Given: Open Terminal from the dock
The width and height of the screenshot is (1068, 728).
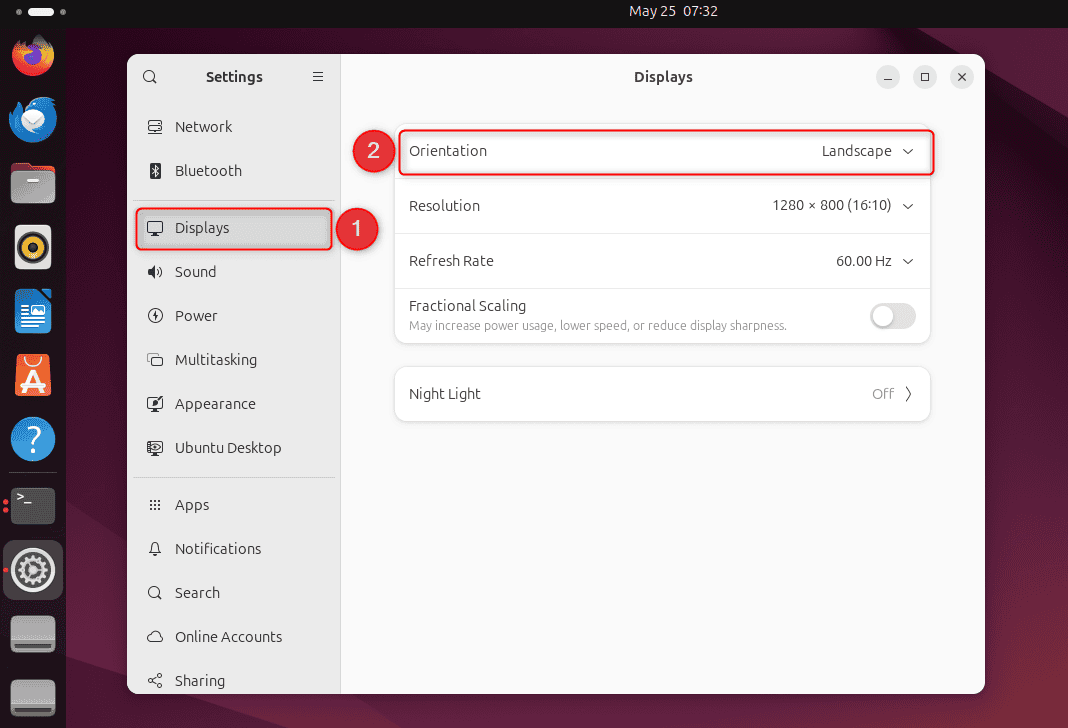Looking at the screenshot, I should point(33,506).
